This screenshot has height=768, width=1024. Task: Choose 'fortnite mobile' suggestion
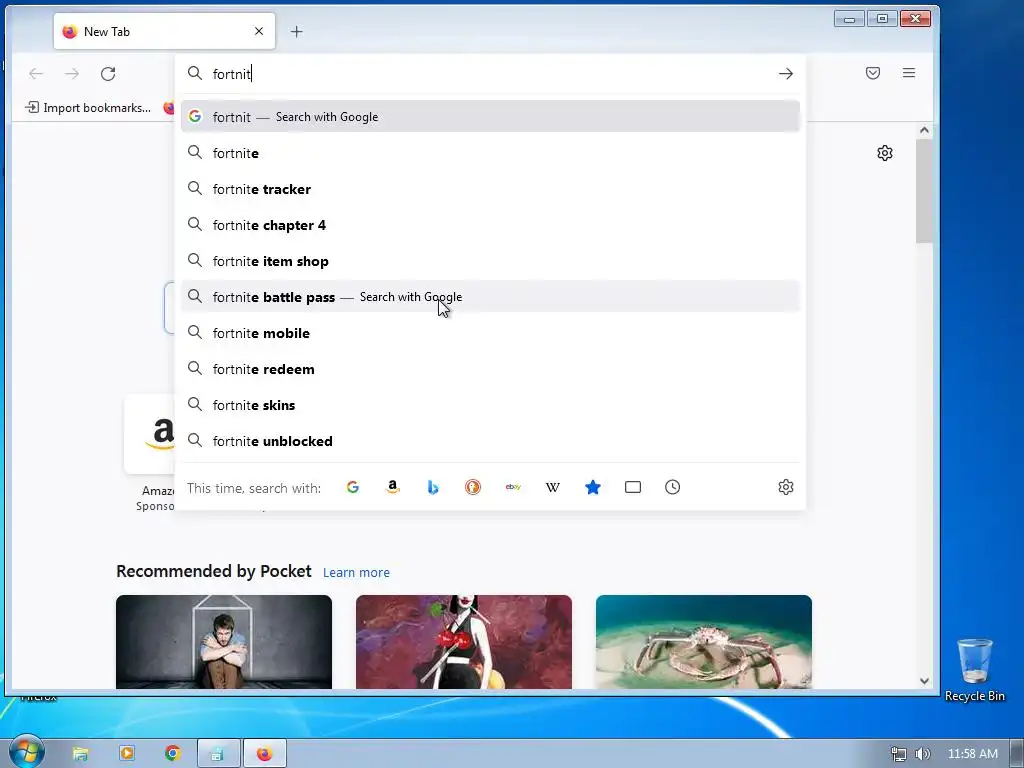(490, 333)
